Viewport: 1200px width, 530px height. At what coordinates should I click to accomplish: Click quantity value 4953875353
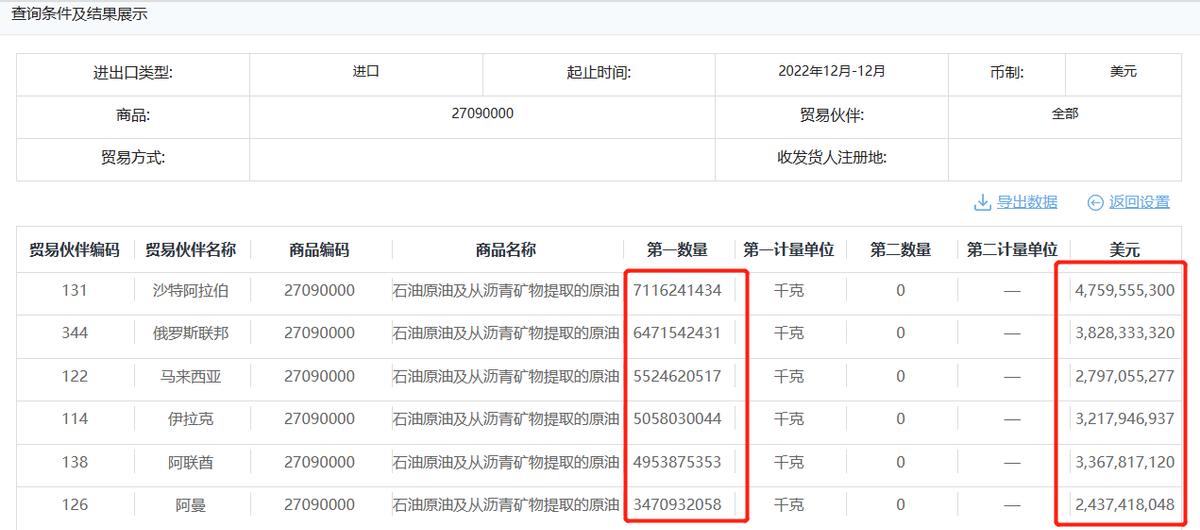(x=677, y=462)
